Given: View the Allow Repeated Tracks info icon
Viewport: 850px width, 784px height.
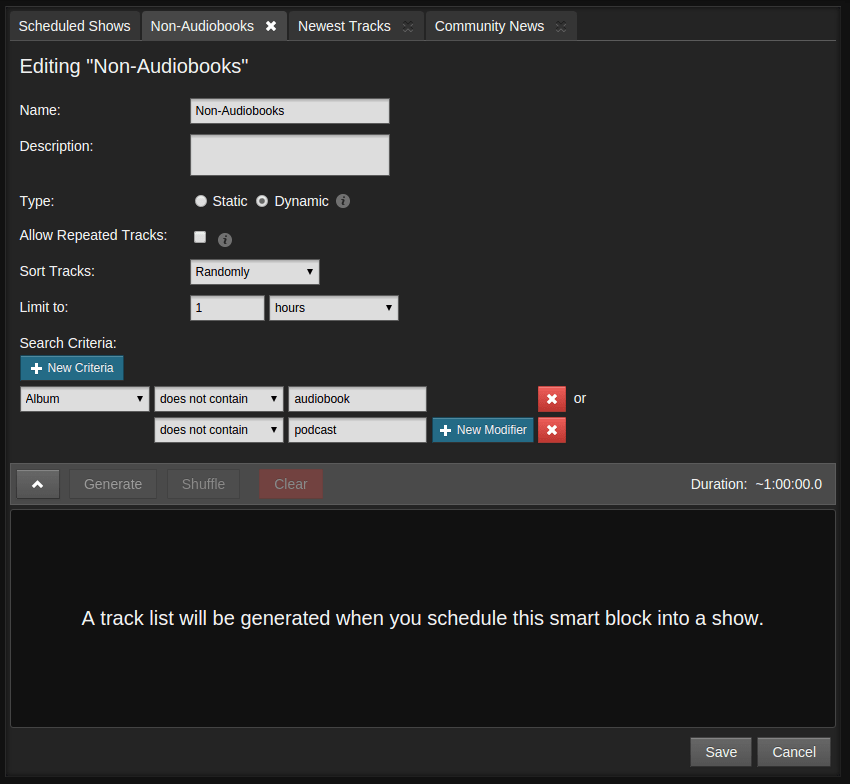Looking at the screenshot, I should [x=224, y=239].
